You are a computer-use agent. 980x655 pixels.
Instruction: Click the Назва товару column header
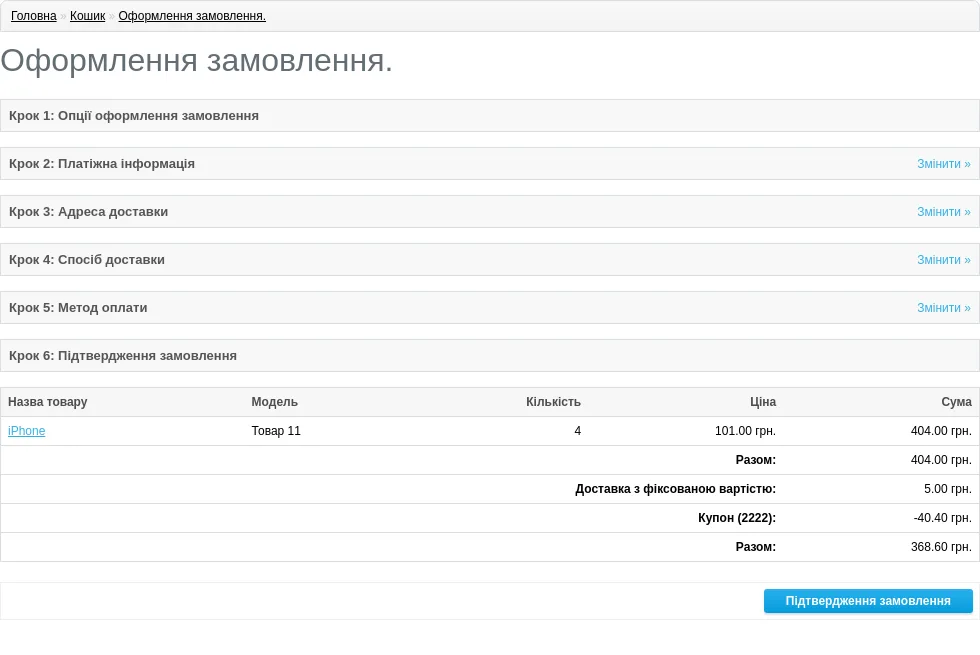(x=48, y=402)
